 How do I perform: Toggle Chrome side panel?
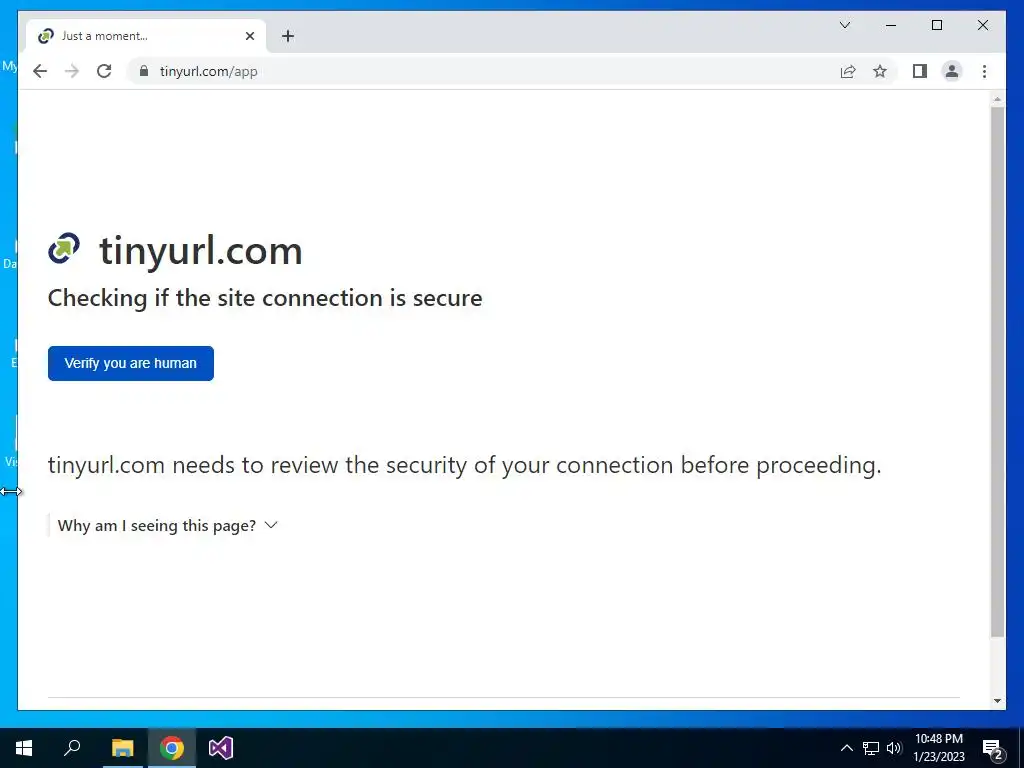920,71
